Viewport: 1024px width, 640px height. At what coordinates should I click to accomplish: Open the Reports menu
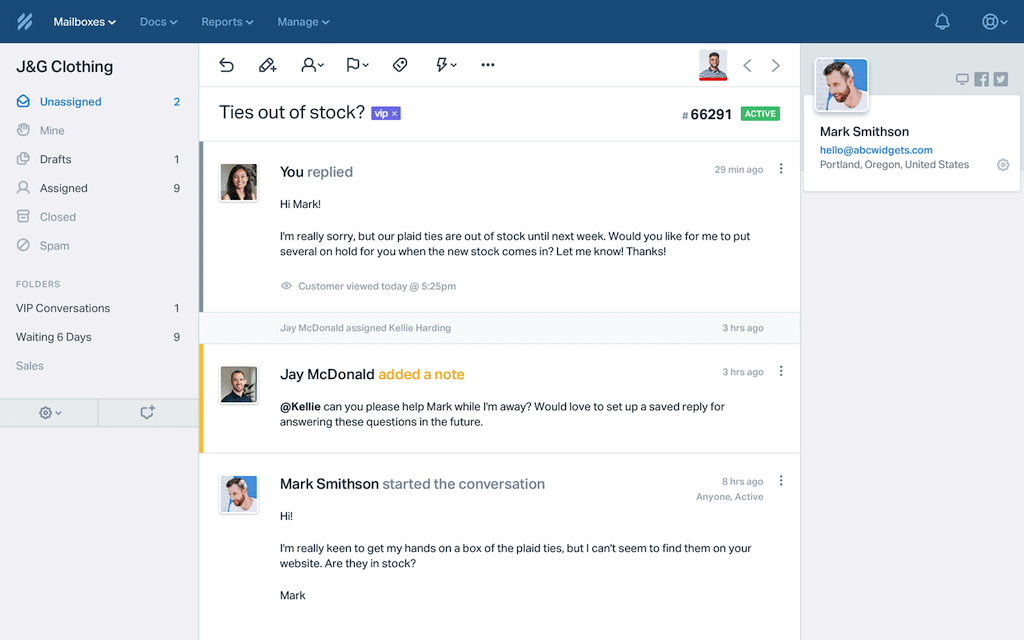coord(227,21)
